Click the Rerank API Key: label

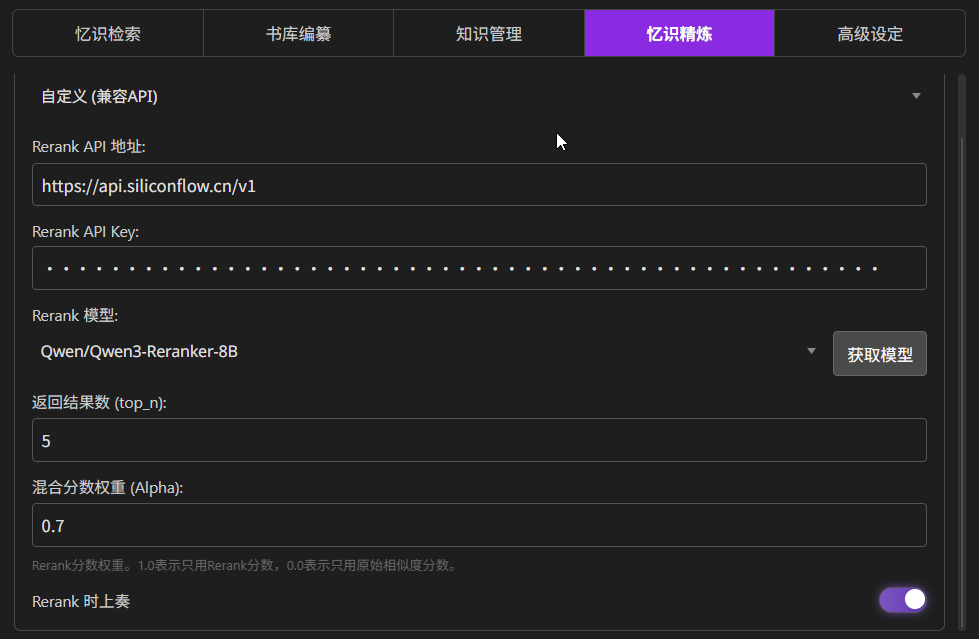tap(86, 232)
